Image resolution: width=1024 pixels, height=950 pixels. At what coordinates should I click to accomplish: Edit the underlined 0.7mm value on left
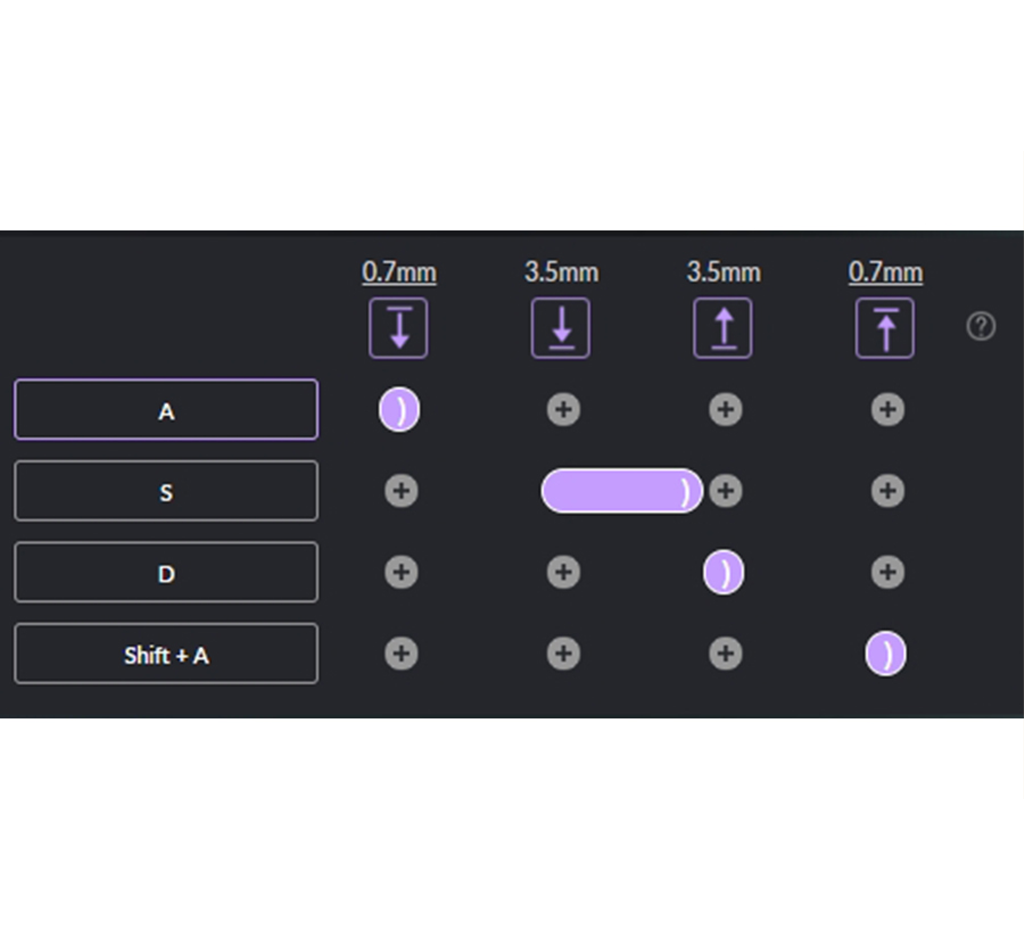(399, 272)
